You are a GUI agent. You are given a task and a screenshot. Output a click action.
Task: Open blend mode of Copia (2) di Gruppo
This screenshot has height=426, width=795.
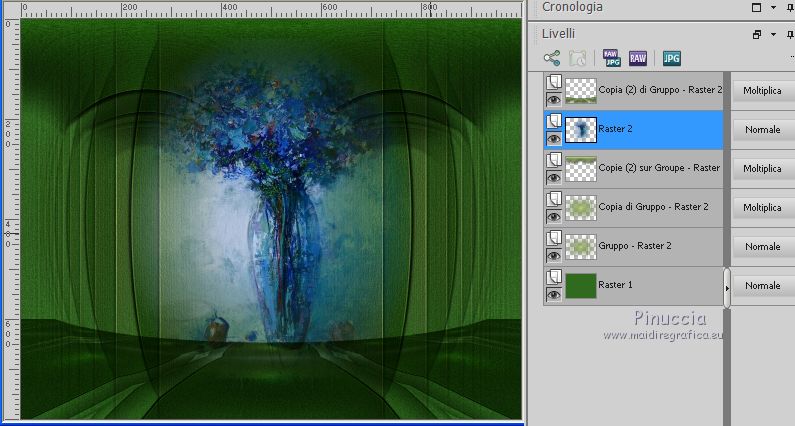tap(763, 91)
